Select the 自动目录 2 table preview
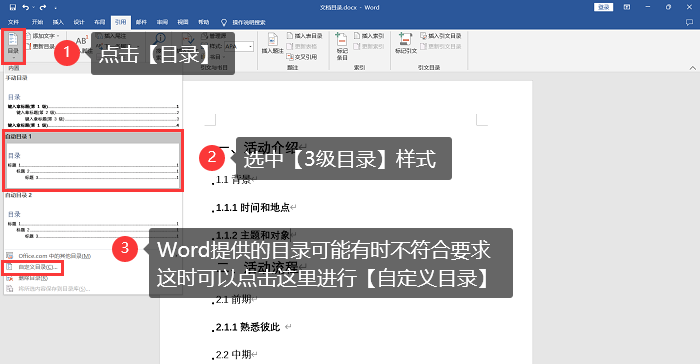Screen dimensions: 700x364 (x=92, y=218)
